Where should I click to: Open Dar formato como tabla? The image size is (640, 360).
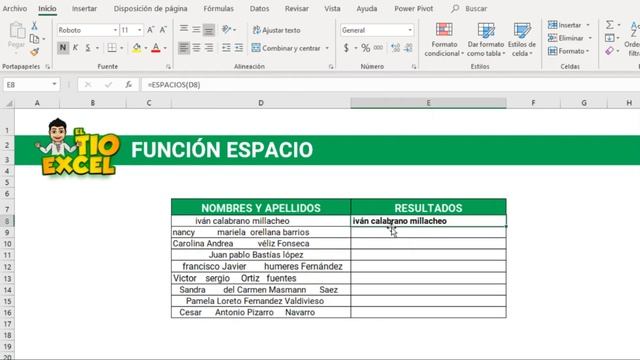pos(486,39)
